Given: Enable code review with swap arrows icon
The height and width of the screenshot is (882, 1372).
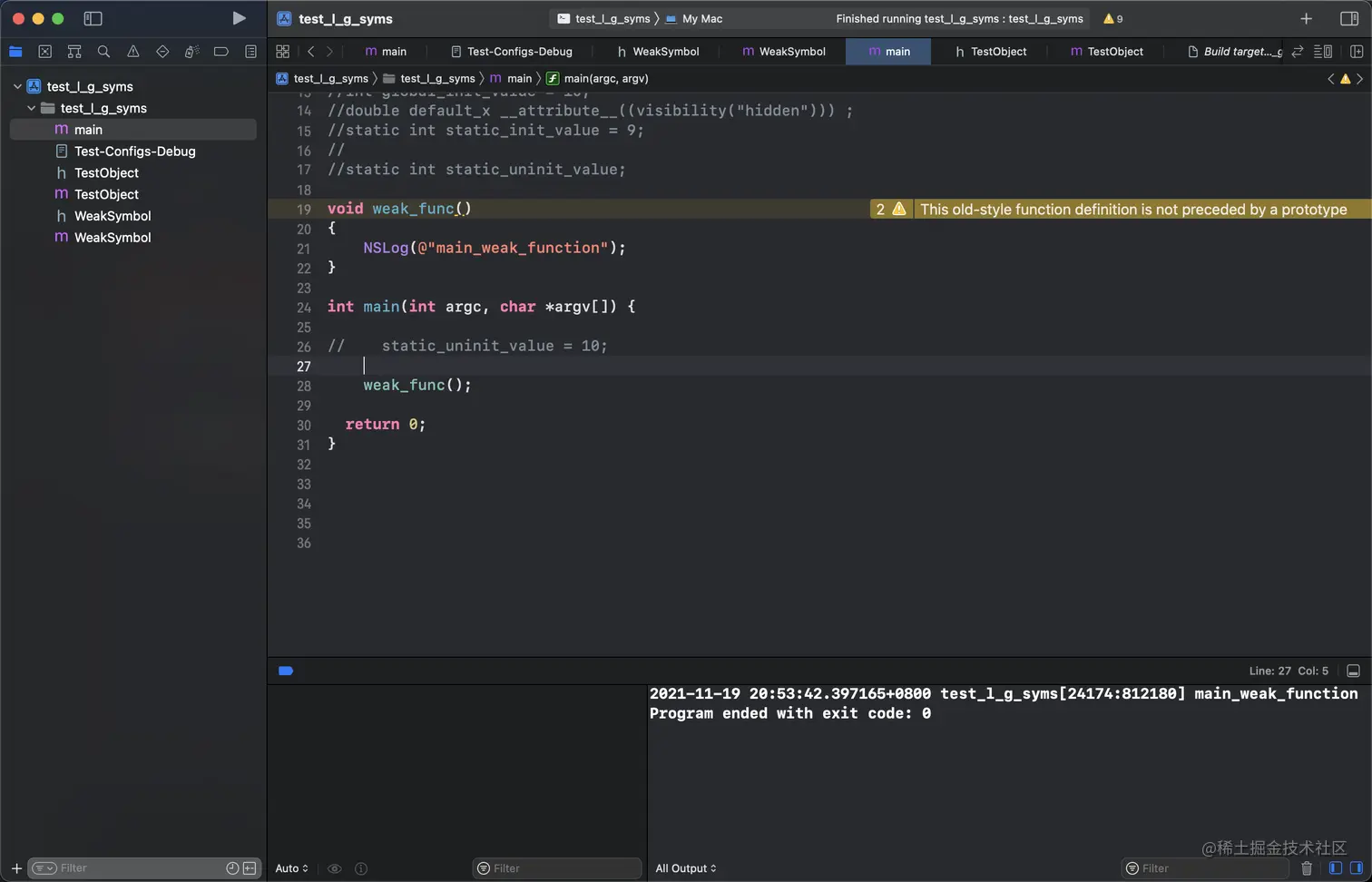Looking at the screenshot, I should [1298, 52].
